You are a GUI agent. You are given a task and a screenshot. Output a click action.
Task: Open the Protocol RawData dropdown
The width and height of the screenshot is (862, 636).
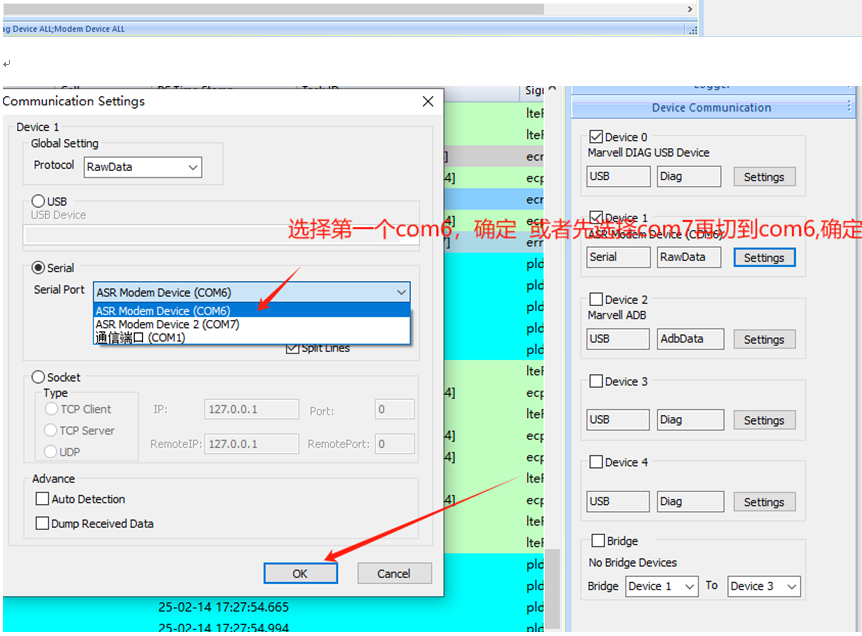tap(143, 167)
